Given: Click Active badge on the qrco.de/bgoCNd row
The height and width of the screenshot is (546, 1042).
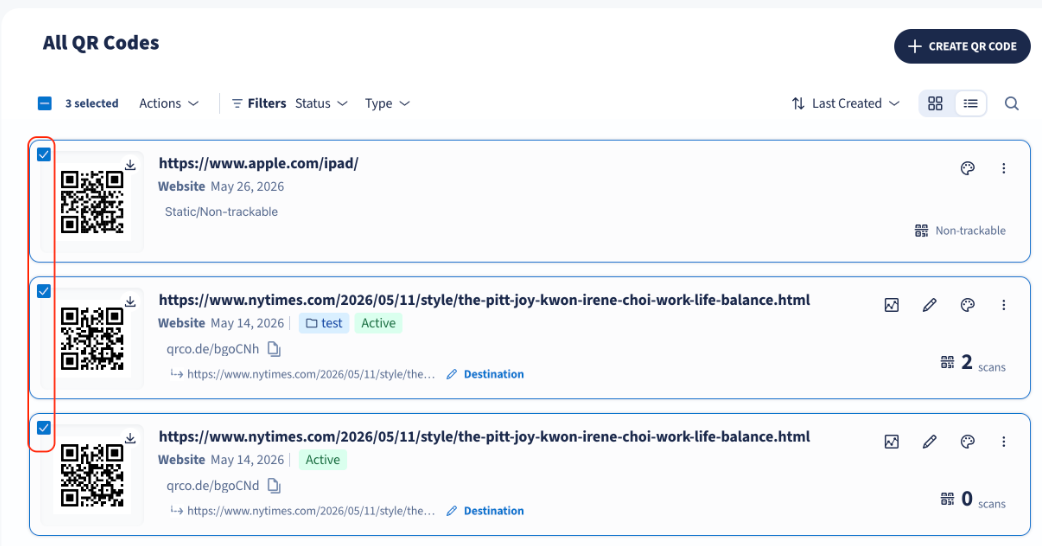Looking at the screenshot, I should pyautogui.click(x=322, y=460).
